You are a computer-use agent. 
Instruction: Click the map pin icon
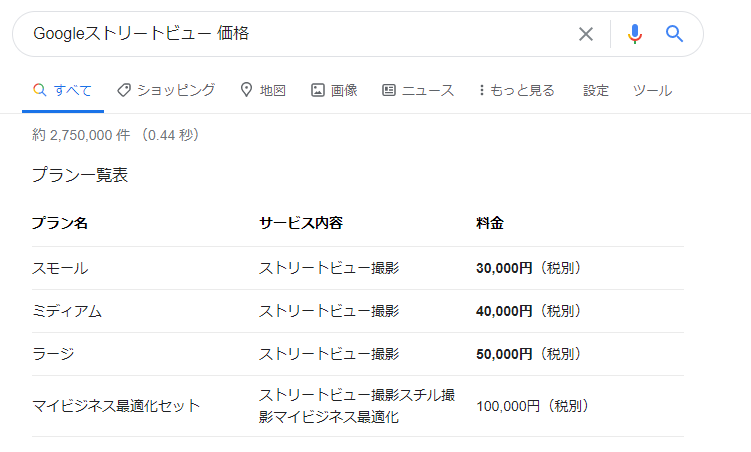point(246,90)
